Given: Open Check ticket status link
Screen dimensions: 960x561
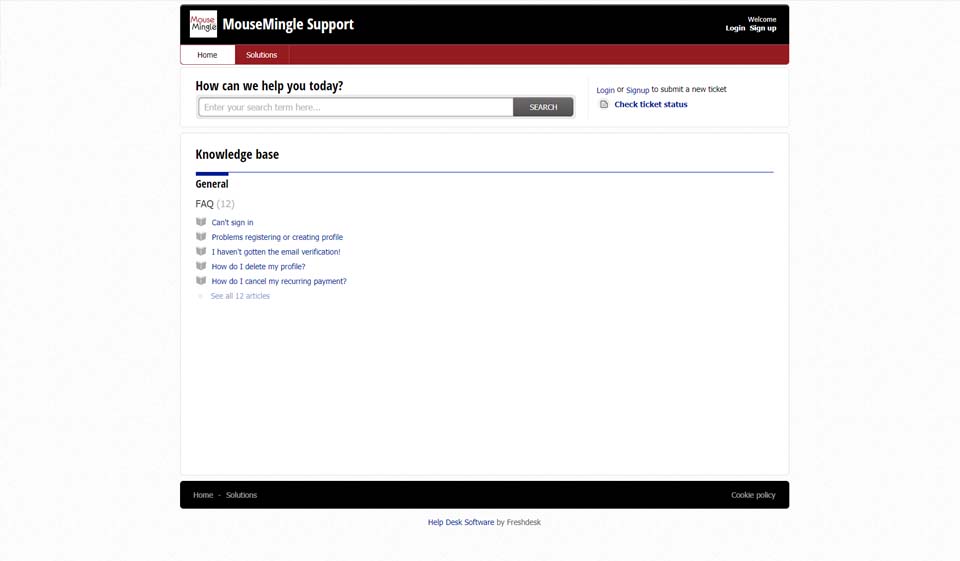Looking at the screenshot, I should (650, 104).
